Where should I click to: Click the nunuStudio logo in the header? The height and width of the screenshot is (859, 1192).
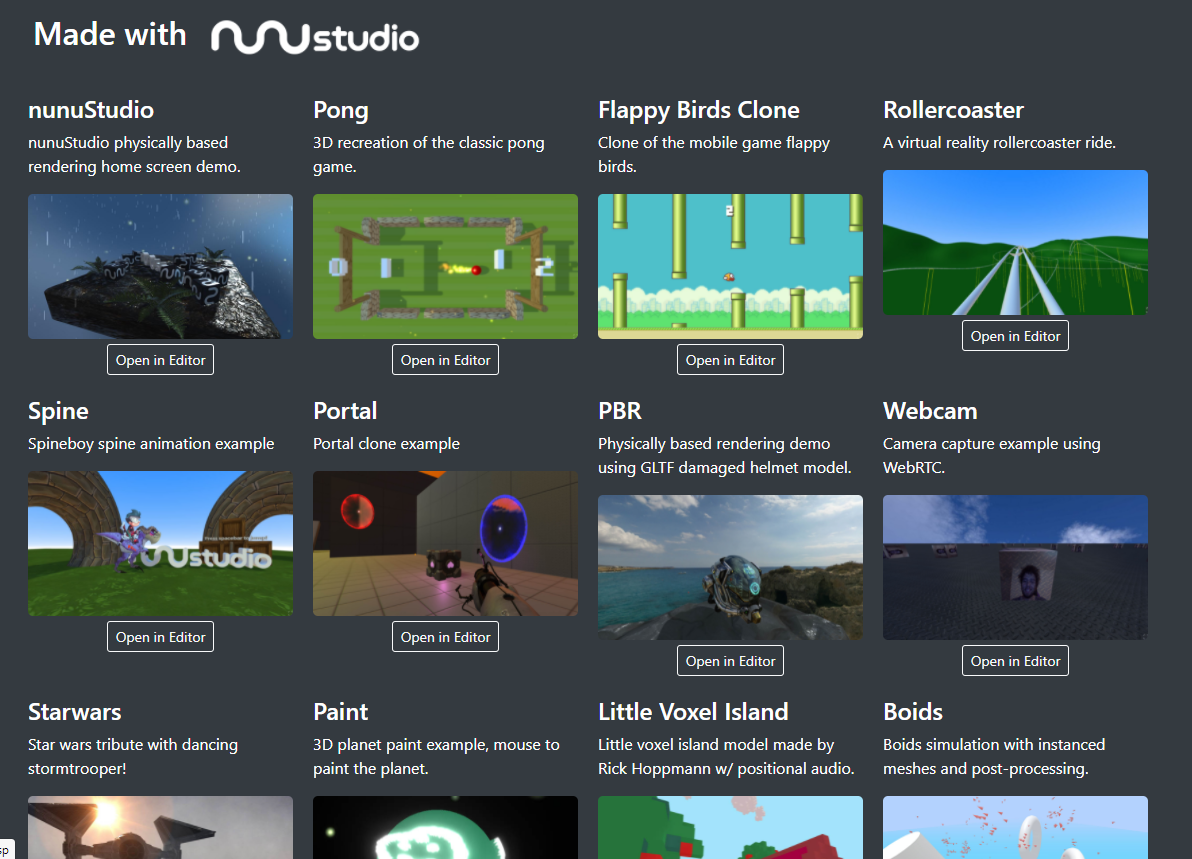[315, 36]
